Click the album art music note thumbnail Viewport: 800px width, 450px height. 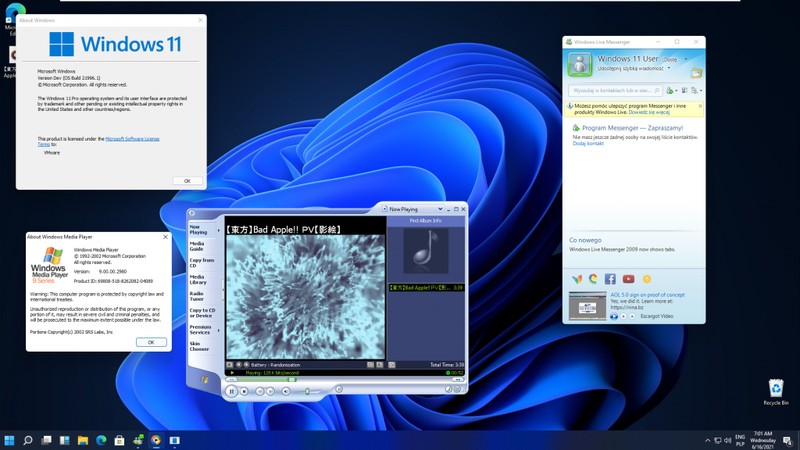[426, 251]
